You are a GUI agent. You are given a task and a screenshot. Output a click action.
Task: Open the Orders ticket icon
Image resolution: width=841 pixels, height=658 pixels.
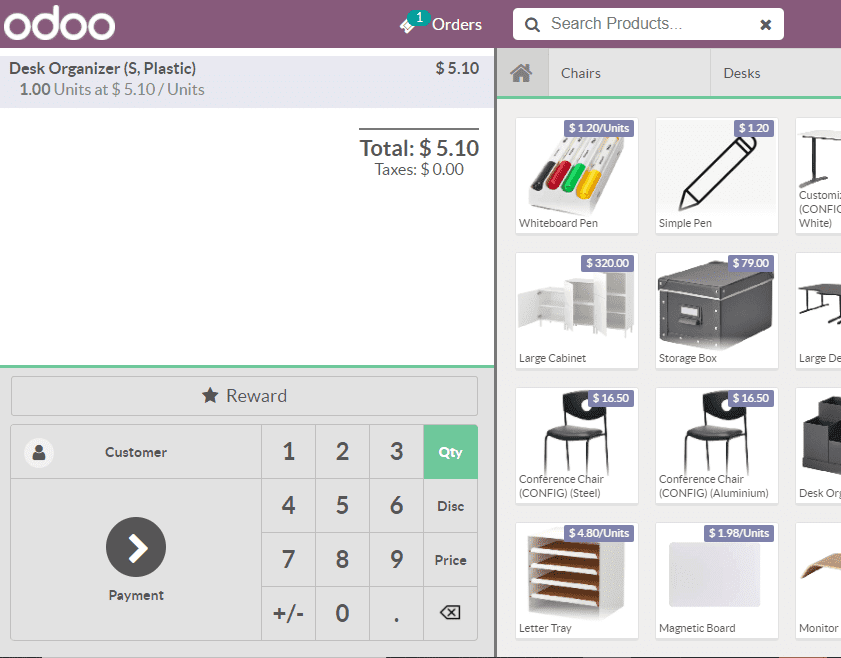point(408,25)
